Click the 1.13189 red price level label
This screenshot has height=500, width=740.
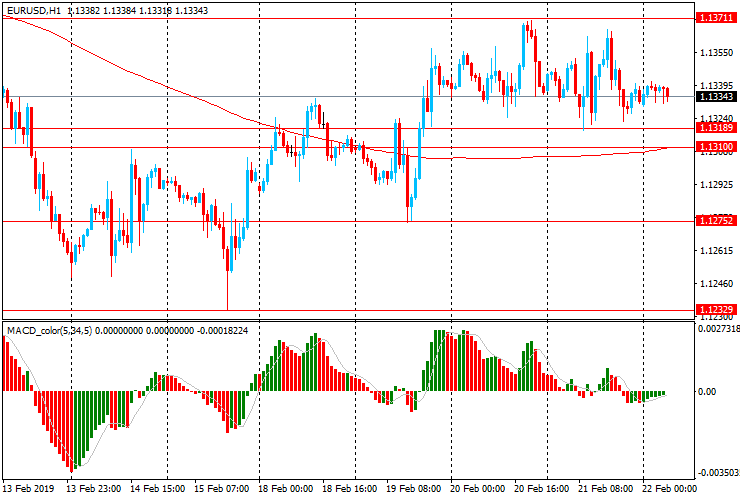coord(716,128)
